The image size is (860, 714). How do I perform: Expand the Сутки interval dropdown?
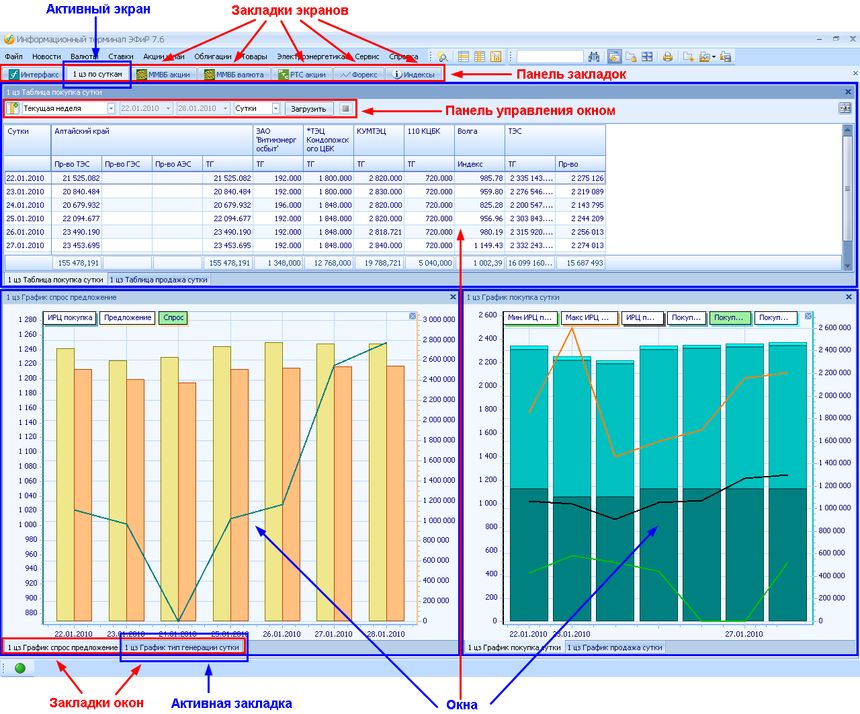(277, 108)
